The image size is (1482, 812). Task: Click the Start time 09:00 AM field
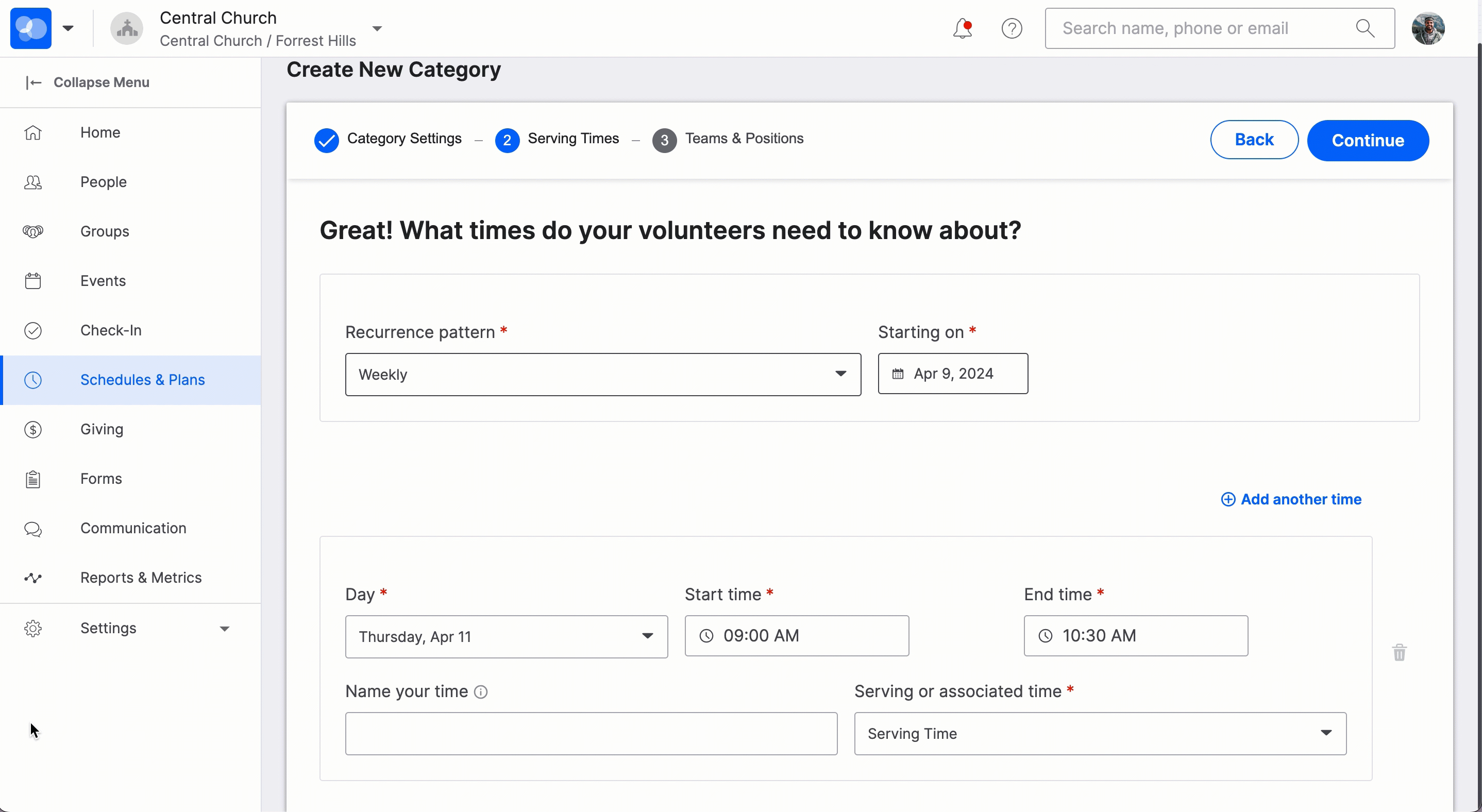[x=797, y=635]
